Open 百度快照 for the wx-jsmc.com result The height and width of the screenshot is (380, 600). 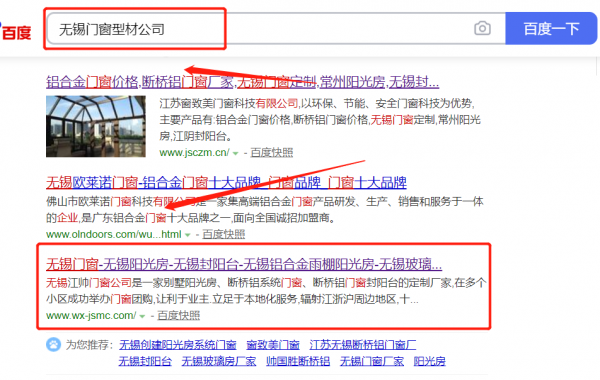pyautogui.click(x=179, y=316)
